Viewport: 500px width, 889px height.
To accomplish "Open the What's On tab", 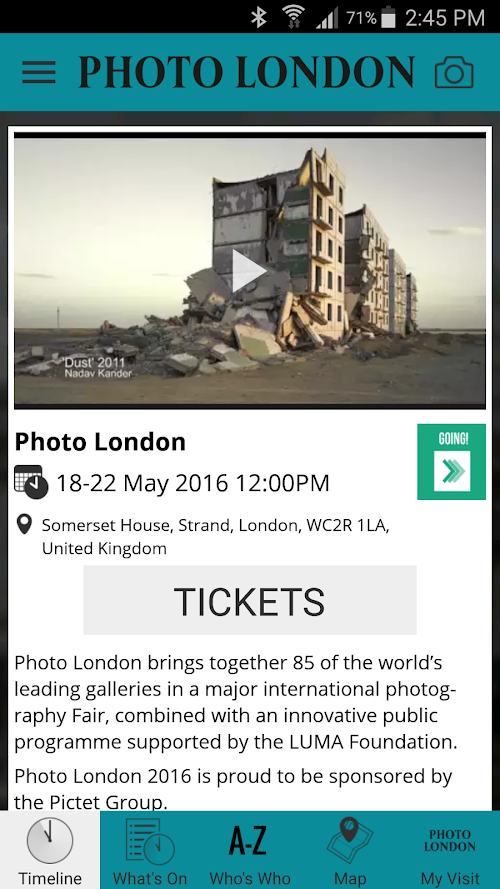I will 150,850.
